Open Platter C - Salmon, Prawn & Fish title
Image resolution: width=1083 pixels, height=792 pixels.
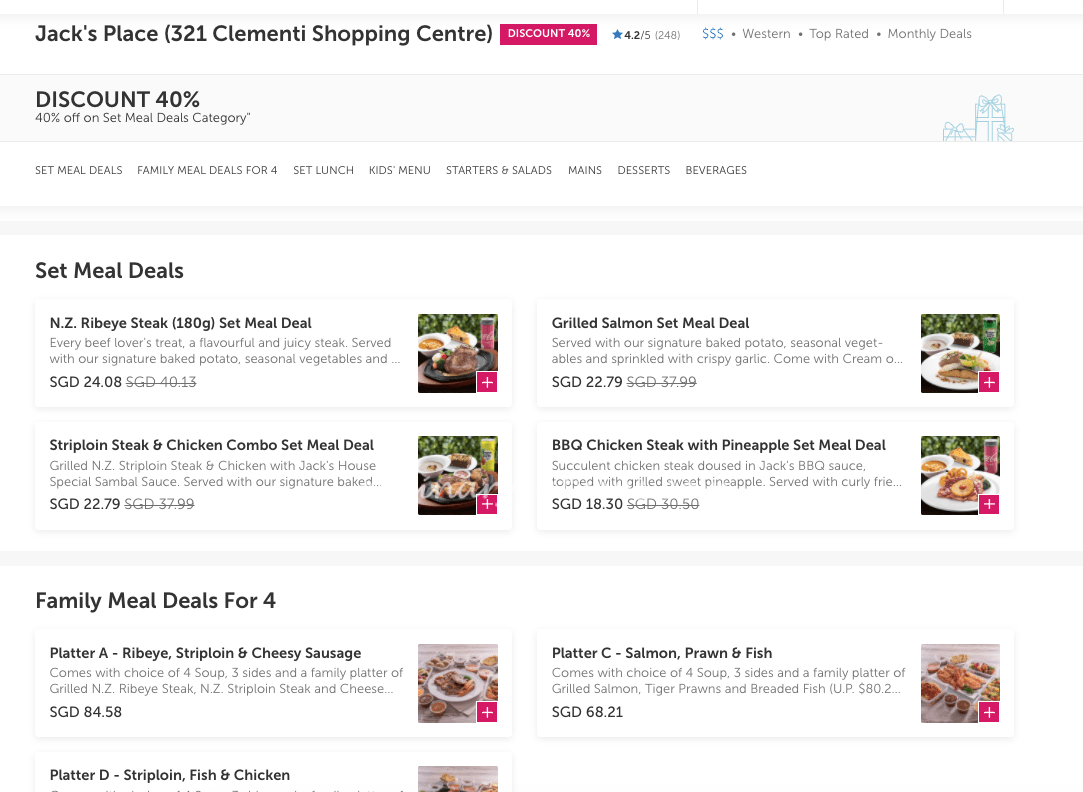(662, 653)
